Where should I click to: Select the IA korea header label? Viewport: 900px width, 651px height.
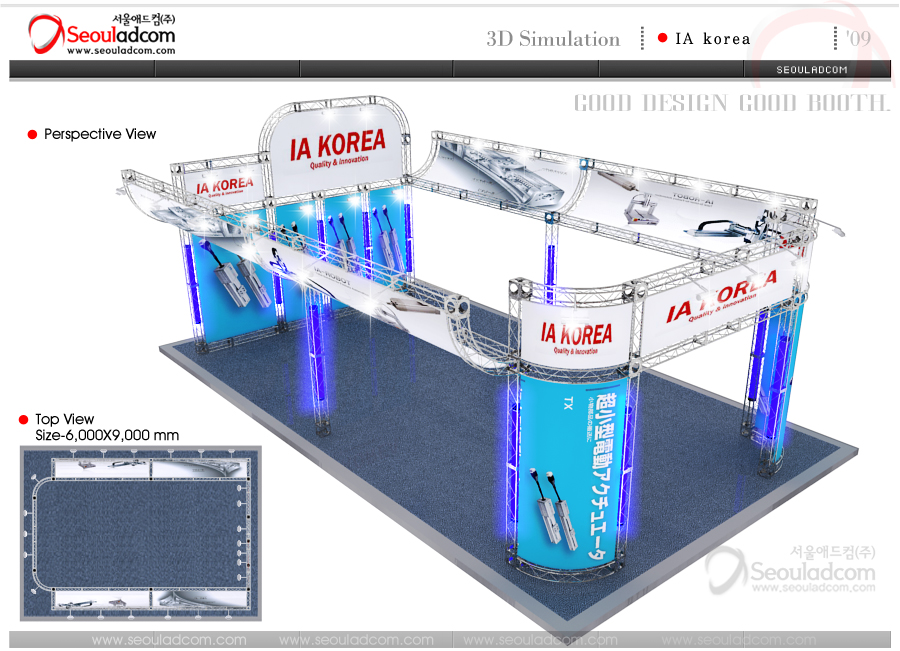tap(712, 39)
